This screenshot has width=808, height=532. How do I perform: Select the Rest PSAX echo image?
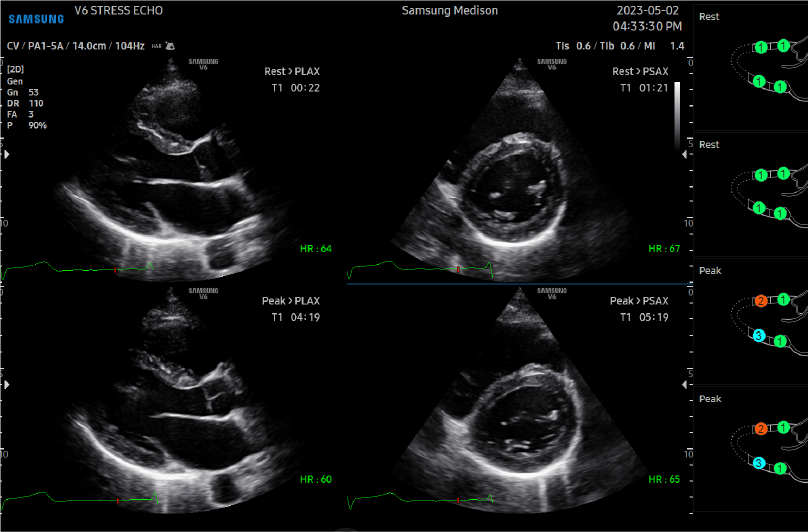coord(518,170)
